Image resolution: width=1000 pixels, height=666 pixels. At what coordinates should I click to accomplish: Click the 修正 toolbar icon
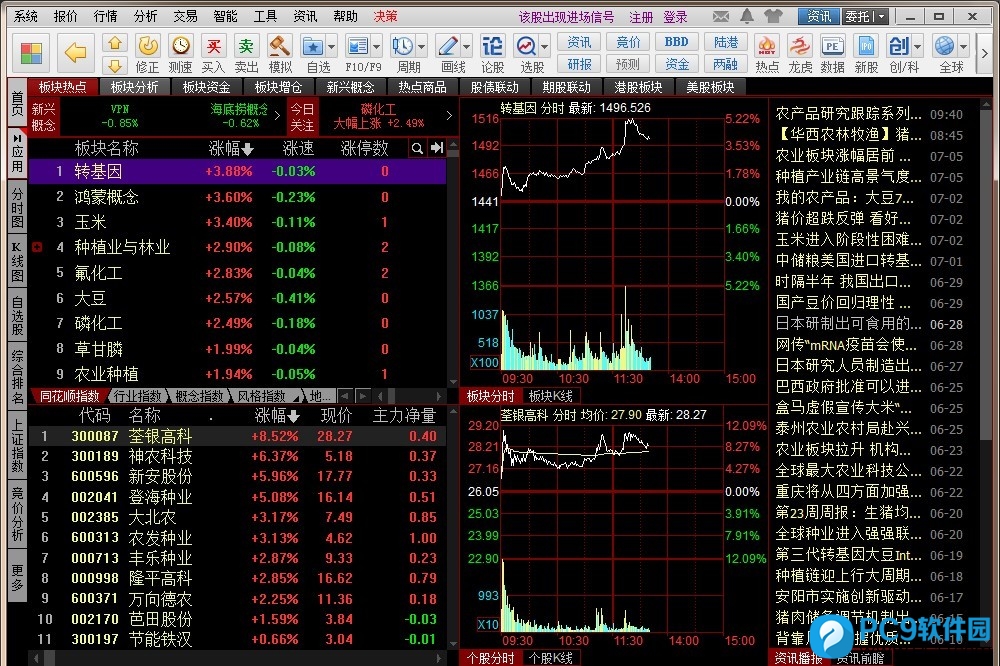click(147, 54)
